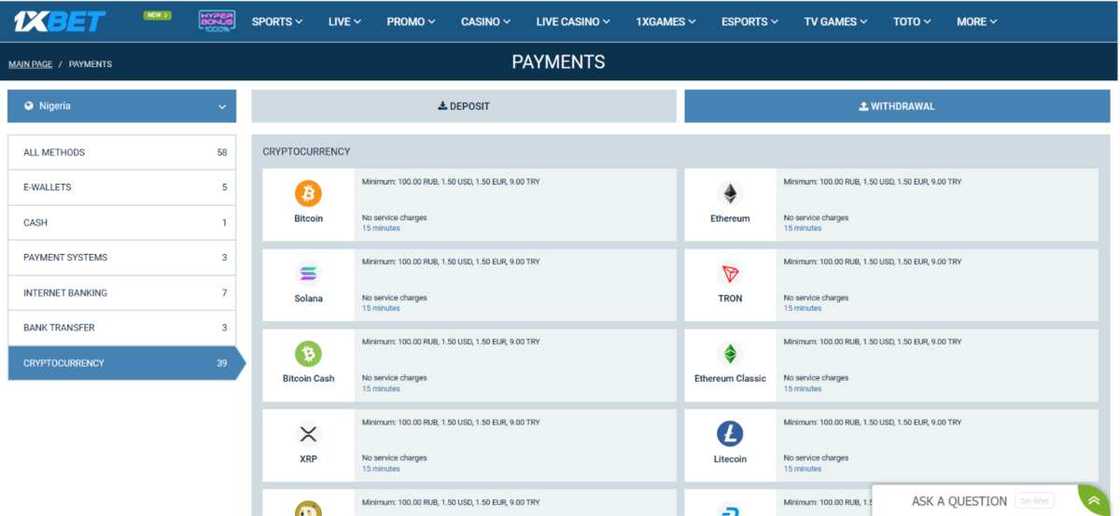This screenshot has height=516, width=1120.
Task: Select the ALL METHODS category
Action: (121, 152)
